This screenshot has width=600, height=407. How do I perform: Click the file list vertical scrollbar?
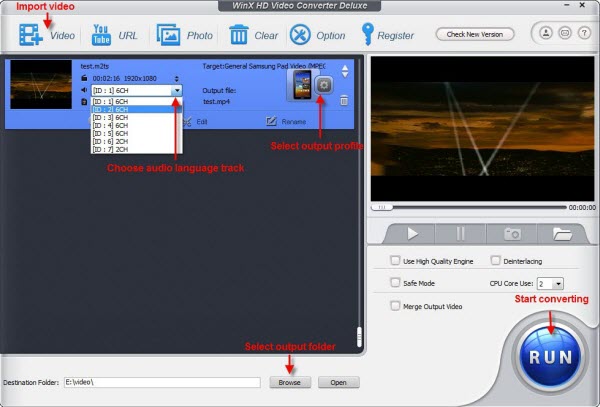[x=359, y=337]
